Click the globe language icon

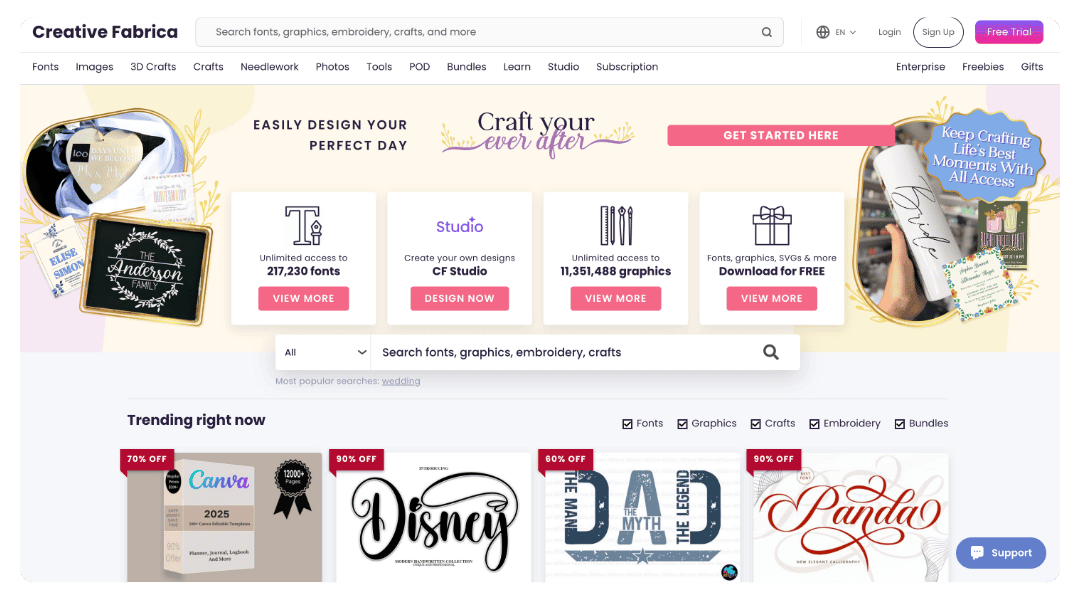pos(822,32)
